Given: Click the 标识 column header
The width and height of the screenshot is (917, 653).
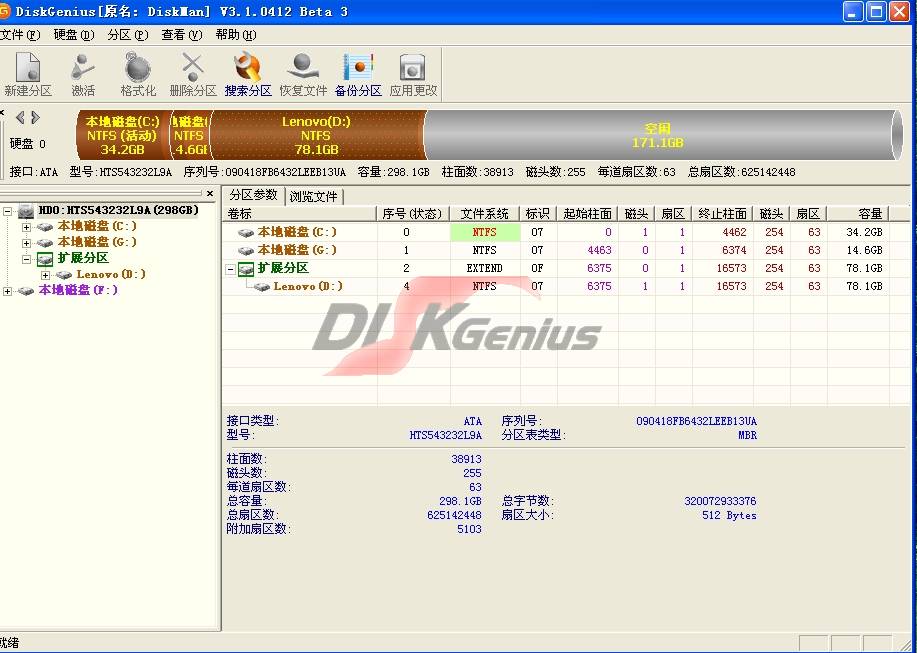Looking at the screenshot, I should [x=537, y=214].
